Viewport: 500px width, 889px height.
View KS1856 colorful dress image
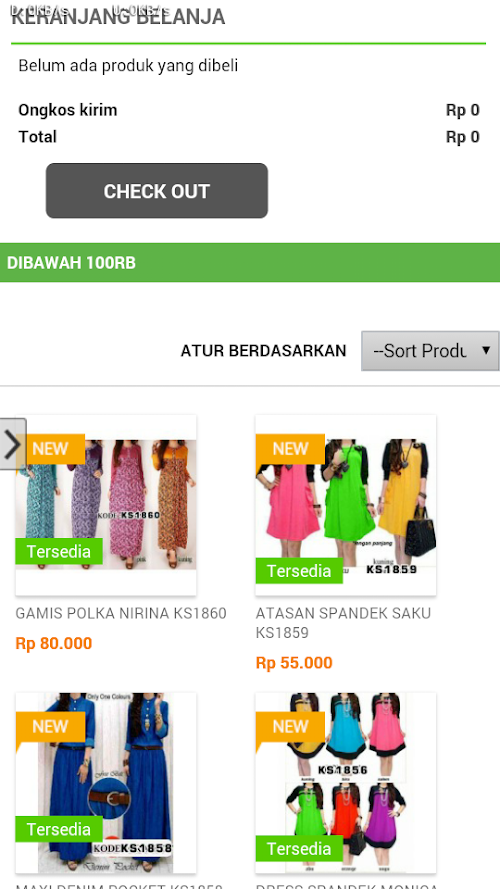click(346, 783)
